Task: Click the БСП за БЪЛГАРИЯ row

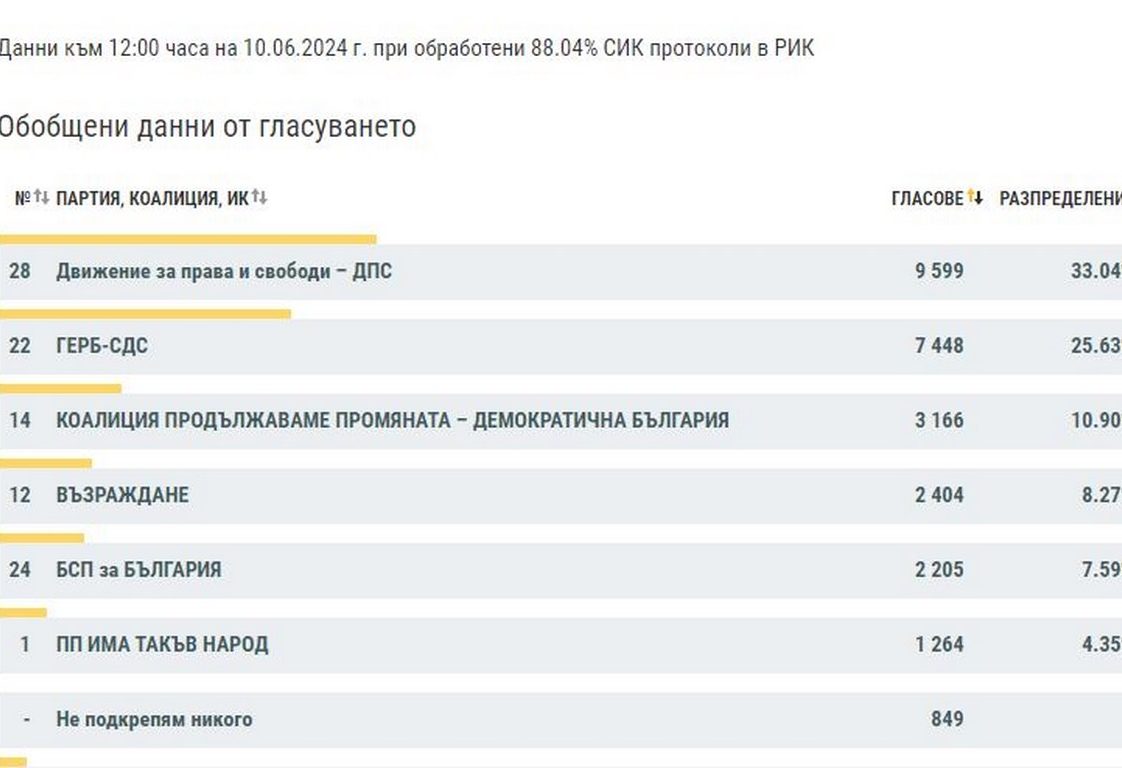Action: (x=139, y=570)
